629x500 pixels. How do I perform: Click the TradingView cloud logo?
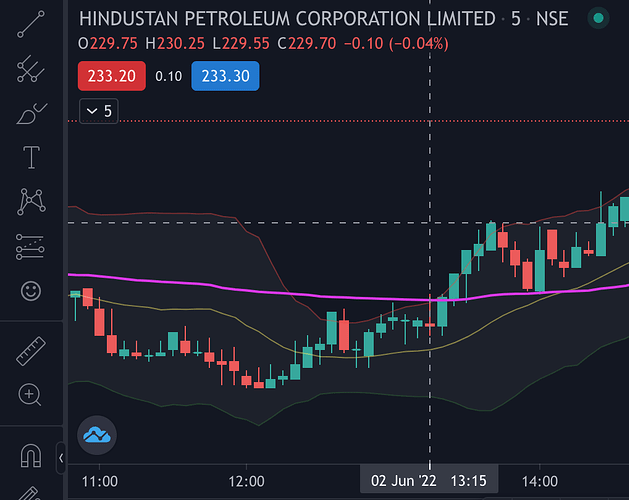pyautogui.click(x=98, y=435)
